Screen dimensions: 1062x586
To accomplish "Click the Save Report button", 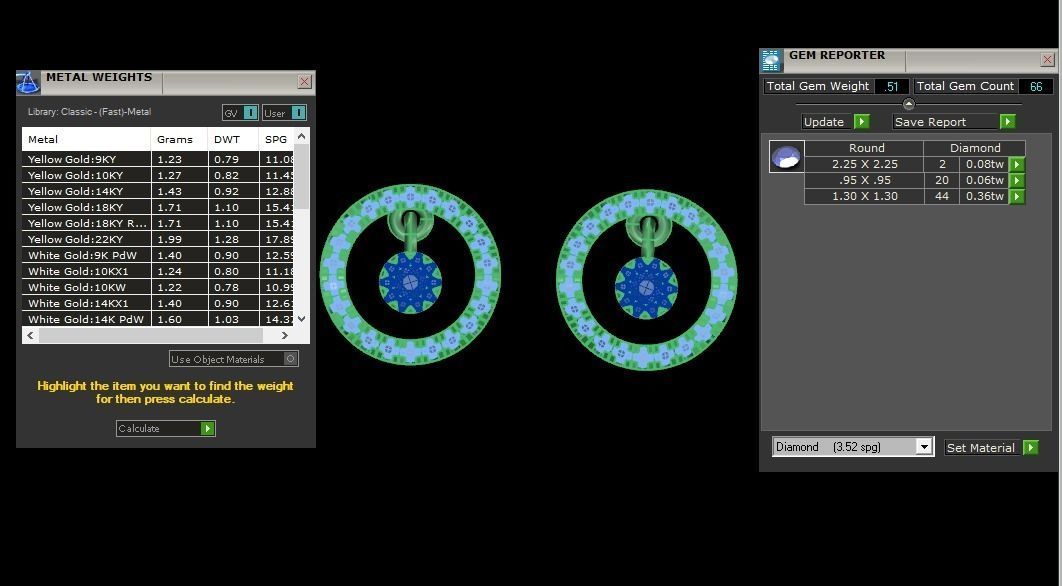I will [946, 122].
